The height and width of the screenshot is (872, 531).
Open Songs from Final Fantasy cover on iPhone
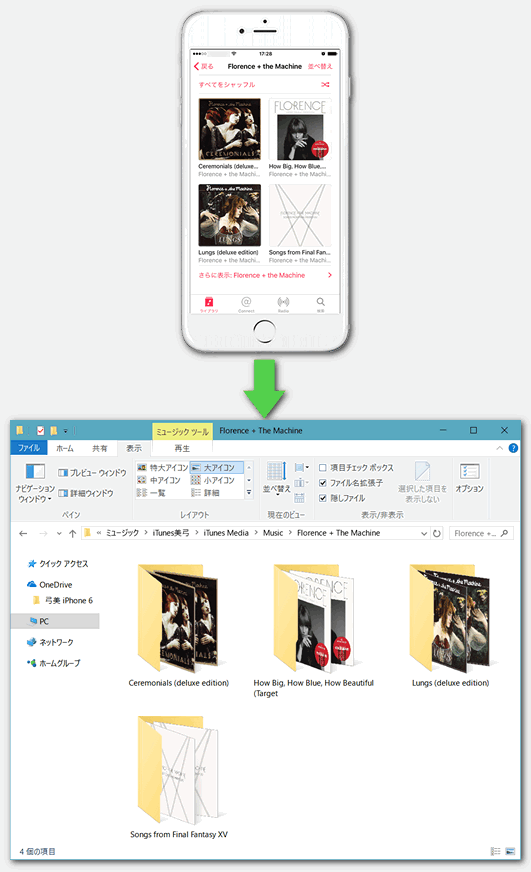pos(300,215)
